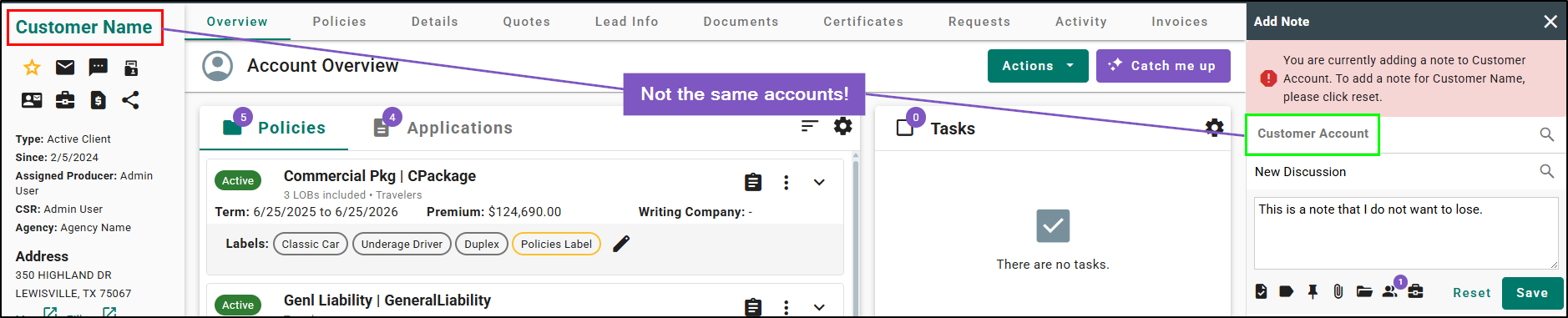
Task: Click the share icon in customer sidebar
Action: pyautogui.click(x=130, y=100)
